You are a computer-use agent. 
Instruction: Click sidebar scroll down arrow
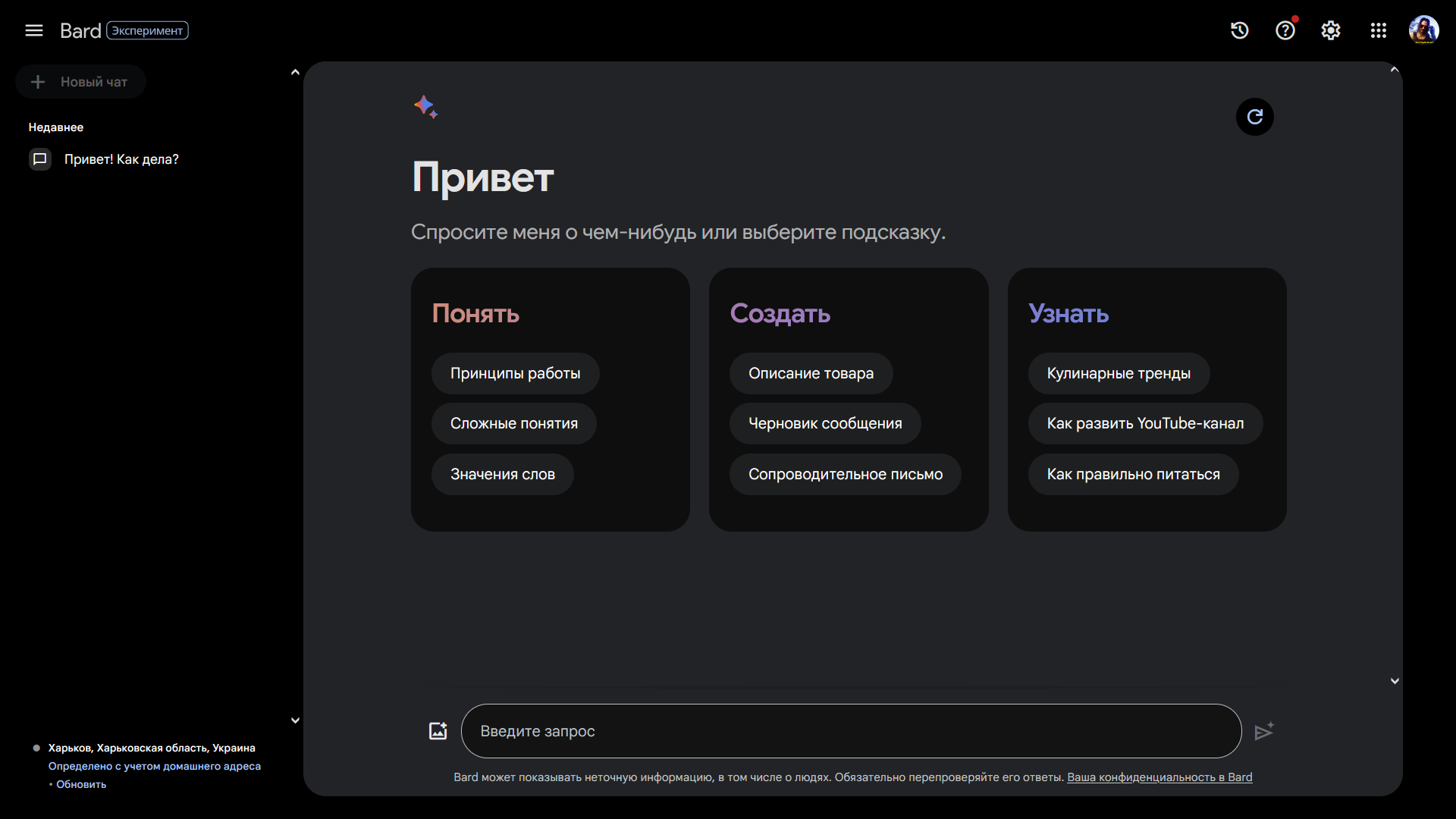click(x=295, y=720)
